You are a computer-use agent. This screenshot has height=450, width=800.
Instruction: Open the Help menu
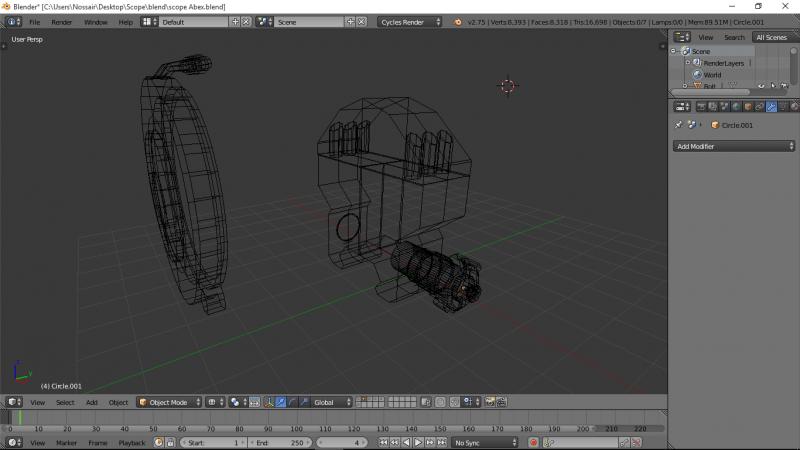pos(125,22)
